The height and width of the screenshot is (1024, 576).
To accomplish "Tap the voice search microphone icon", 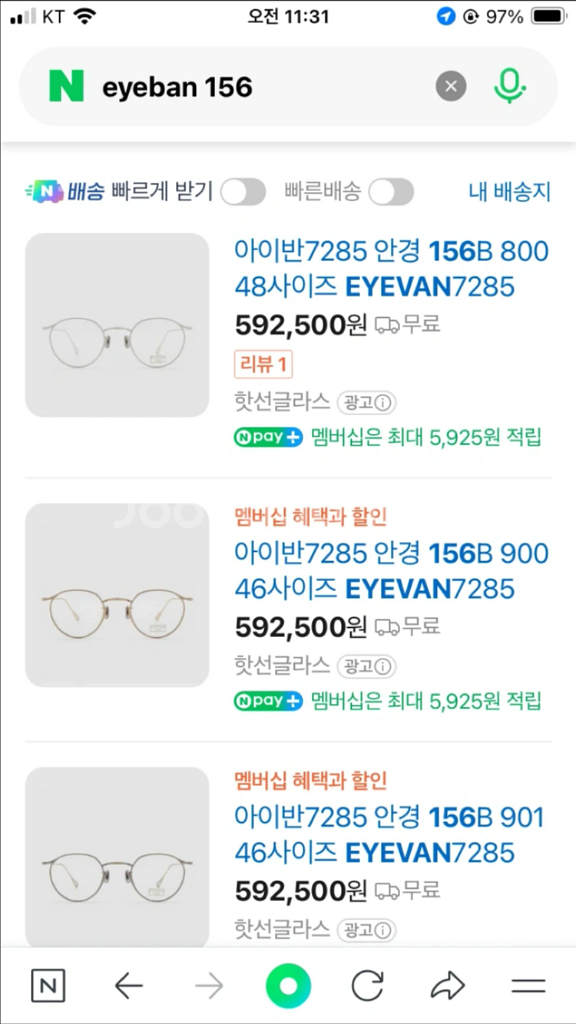I will point(510,86).
